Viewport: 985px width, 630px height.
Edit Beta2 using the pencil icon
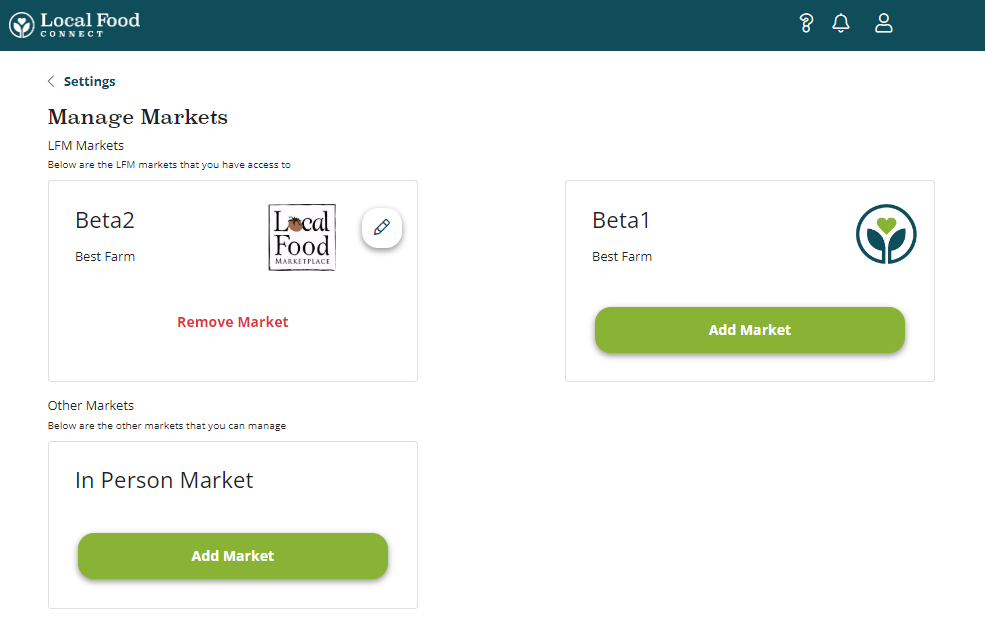(381, 228)
